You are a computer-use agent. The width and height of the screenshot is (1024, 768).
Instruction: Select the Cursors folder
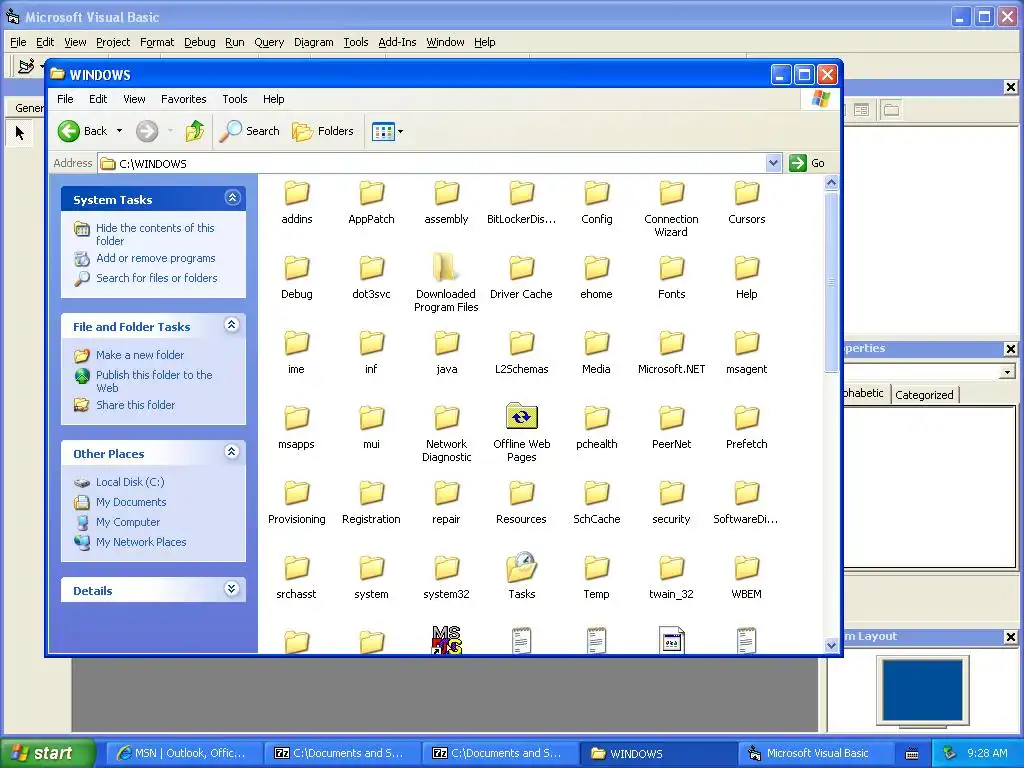tap(746, 202)
